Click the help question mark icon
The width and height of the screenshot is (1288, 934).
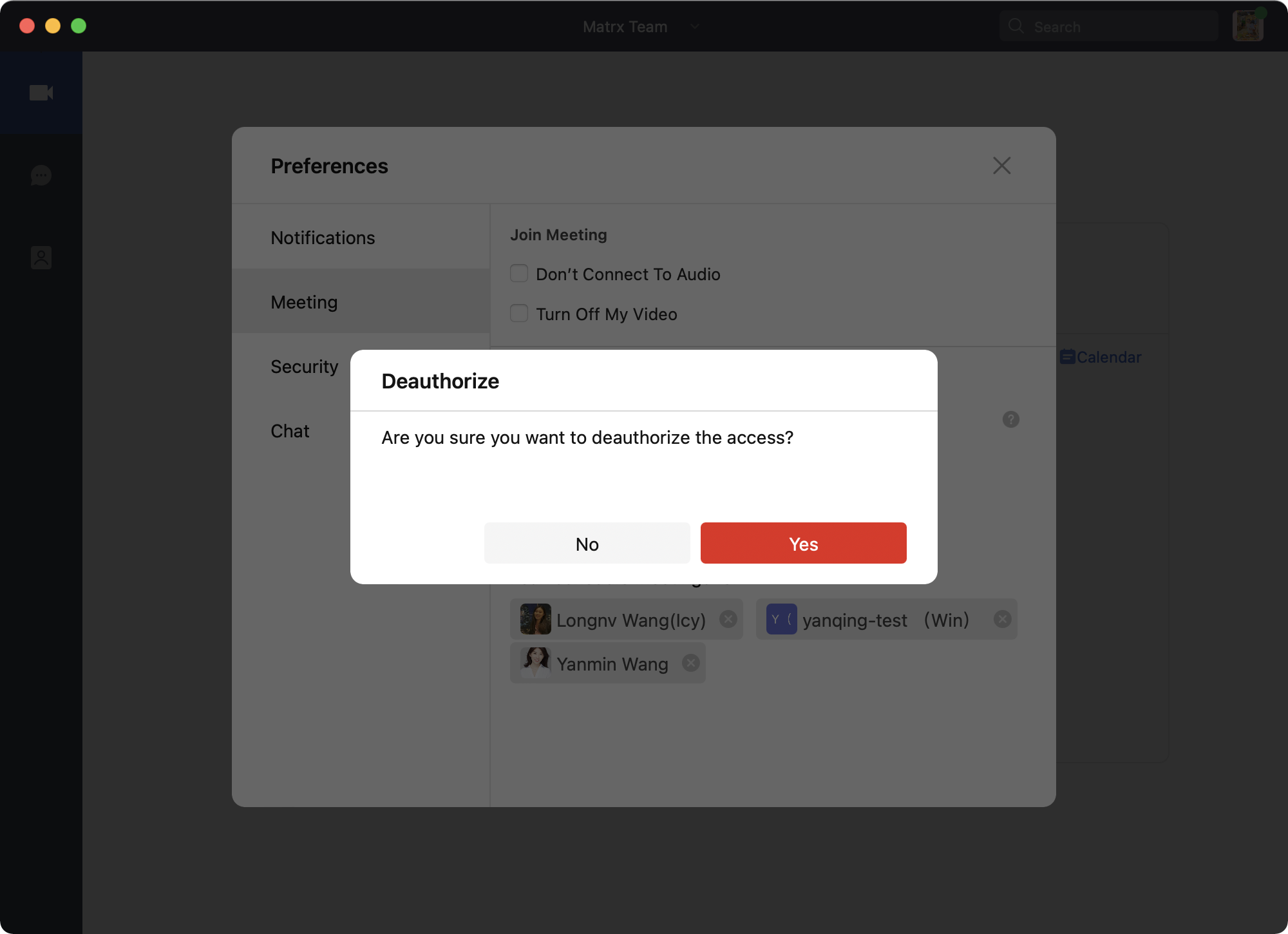click(x=1010, y=419)
